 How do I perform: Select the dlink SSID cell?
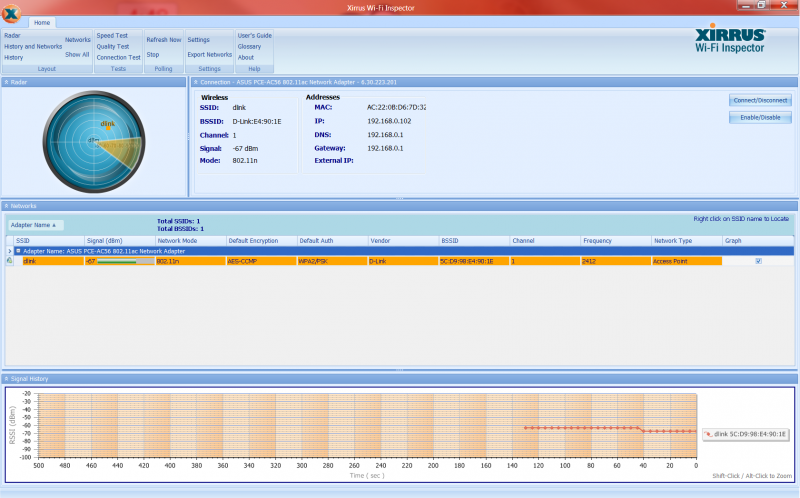coord(53,261)
